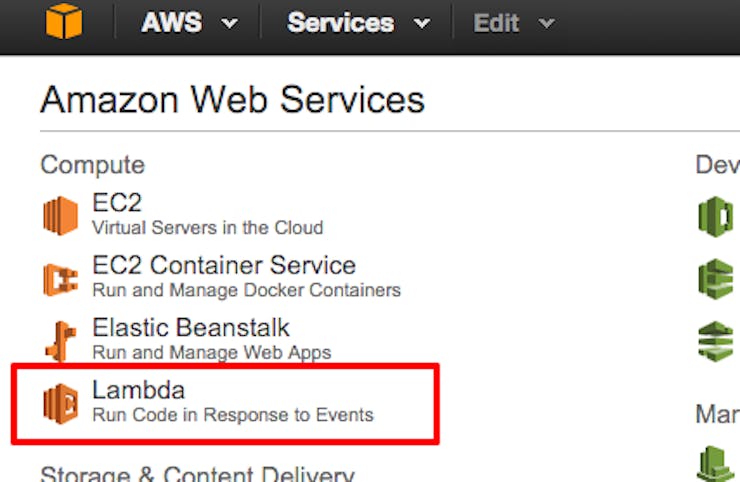
Task: Click green icon below Management heading
Action: point(715,465)
